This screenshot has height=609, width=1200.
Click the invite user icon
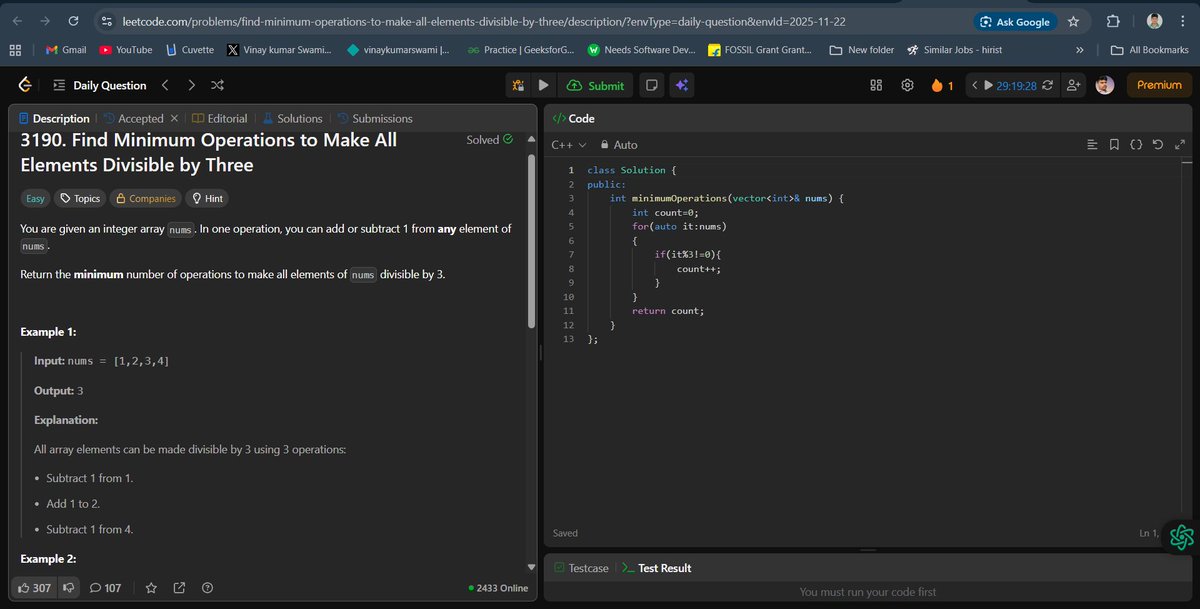pos(1074,86)
